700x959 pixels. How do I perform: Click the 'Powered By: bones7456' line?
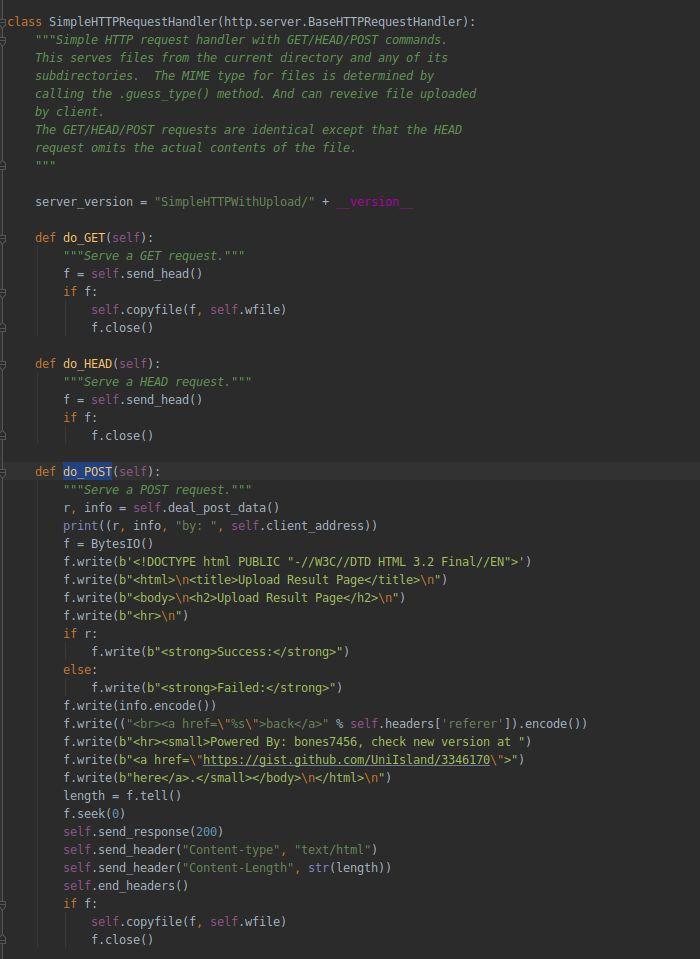click(297, 742)
